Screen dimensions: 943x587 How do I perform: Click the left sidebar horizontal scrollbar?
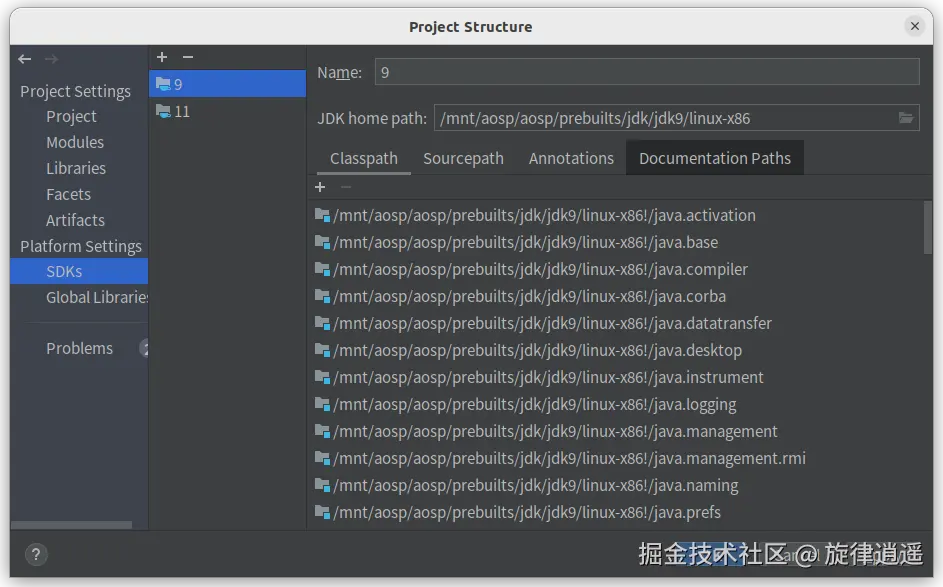71,525
